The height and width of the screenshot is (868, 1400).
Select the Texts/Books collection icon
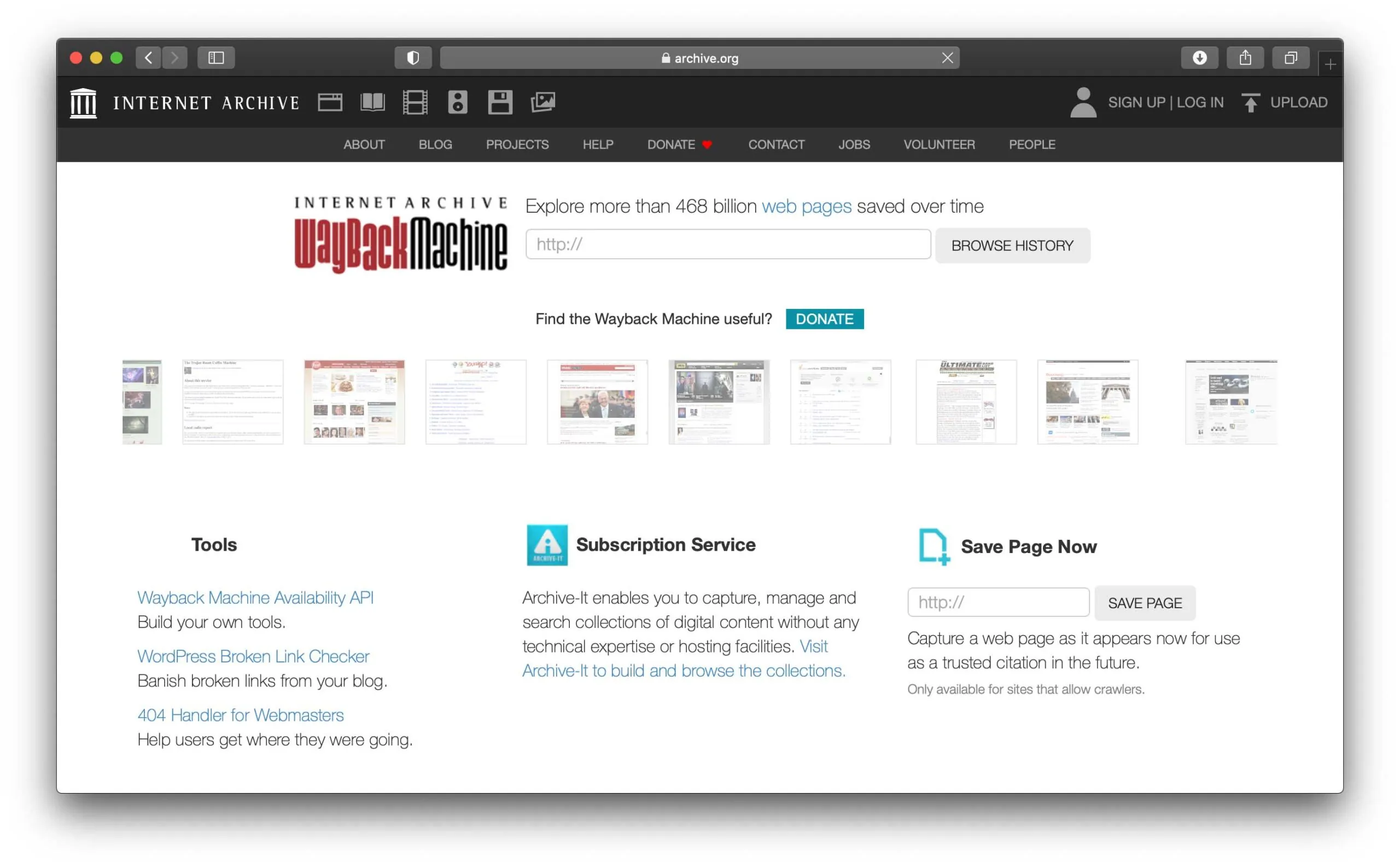coord(372,102)
